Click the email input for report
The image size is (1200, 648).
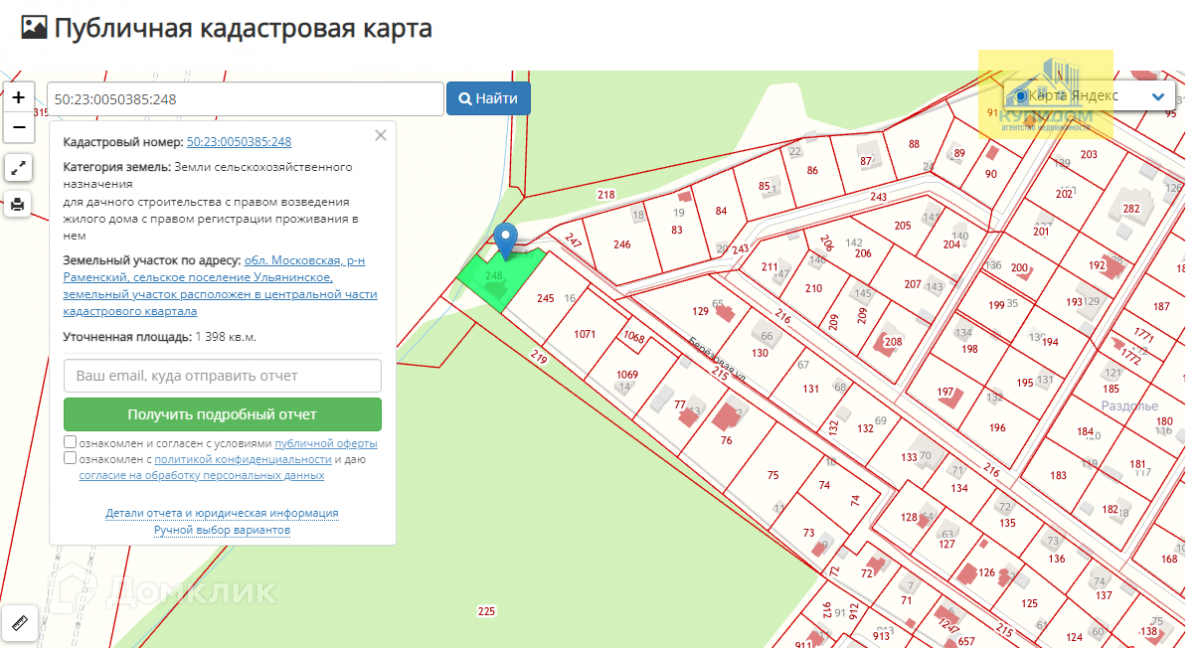tap(222, 376)
